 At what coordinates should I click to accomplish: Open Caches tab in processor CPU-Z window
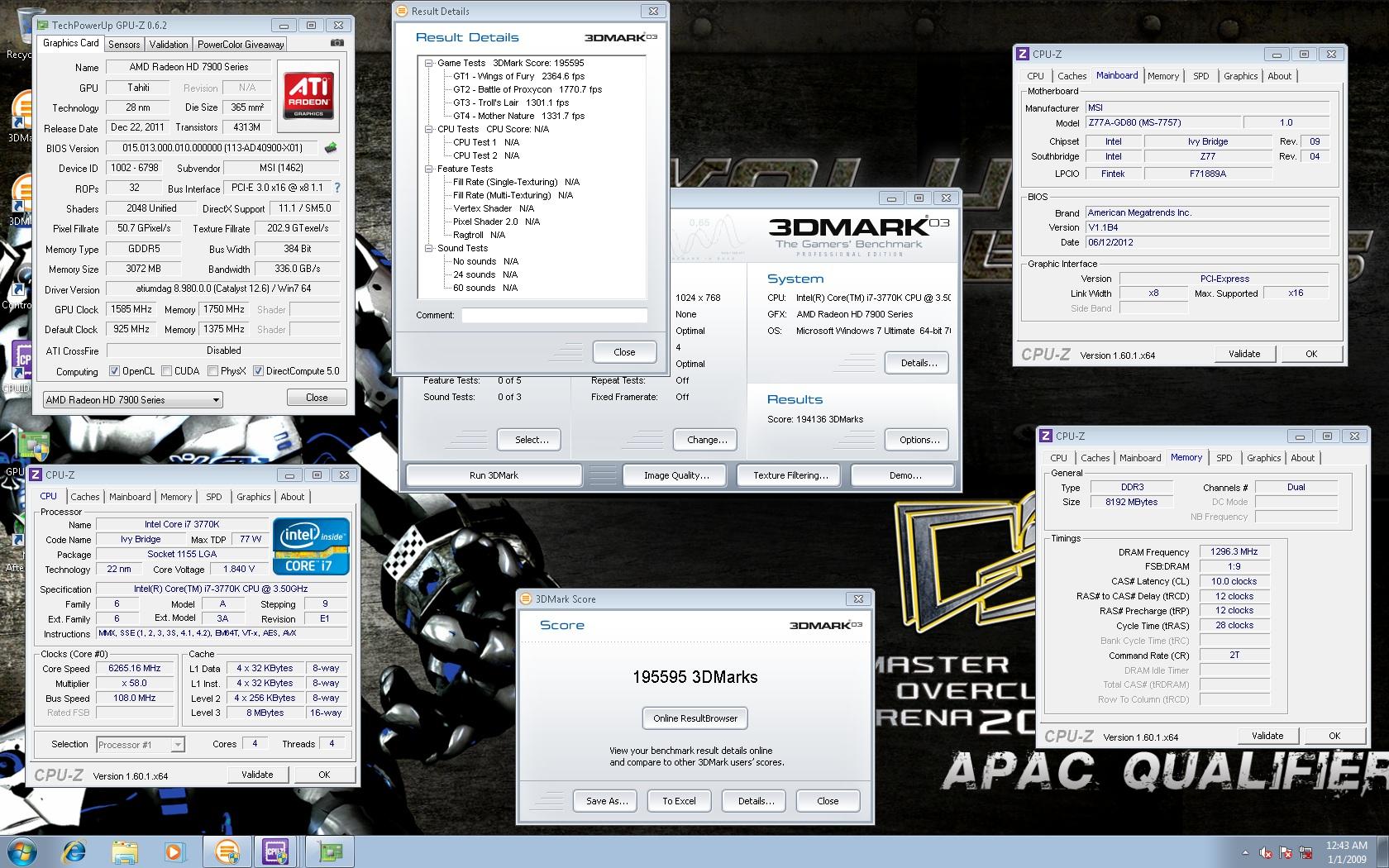click(85, 497)
